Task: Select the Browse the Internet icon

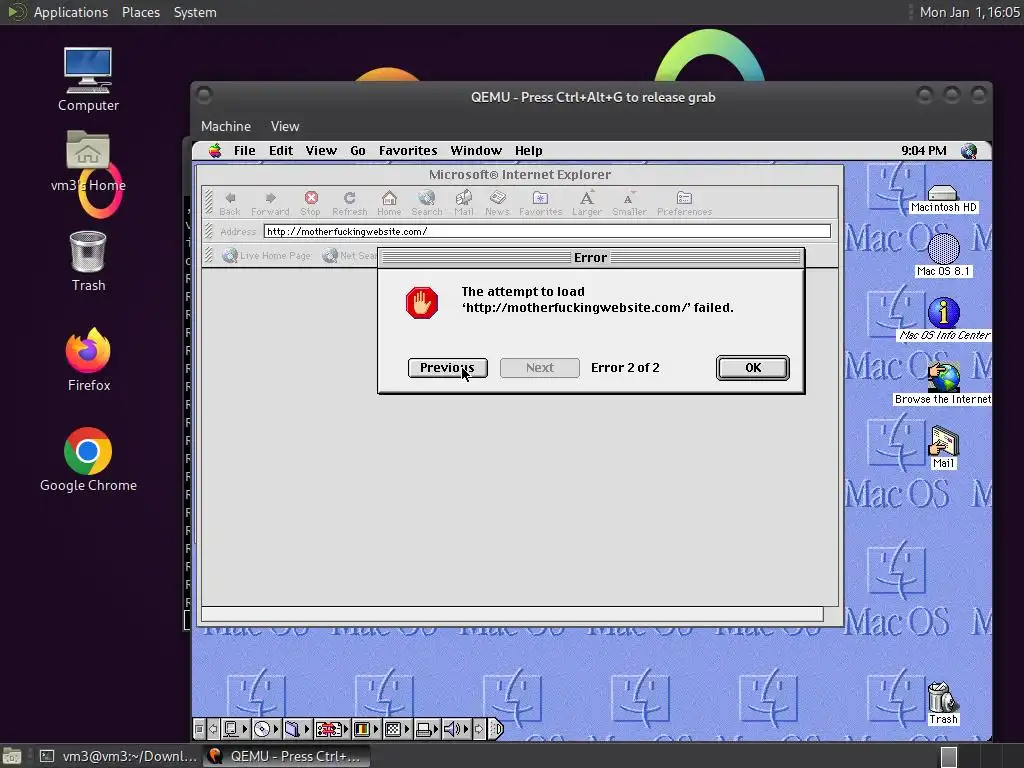Action: [943, 384]
